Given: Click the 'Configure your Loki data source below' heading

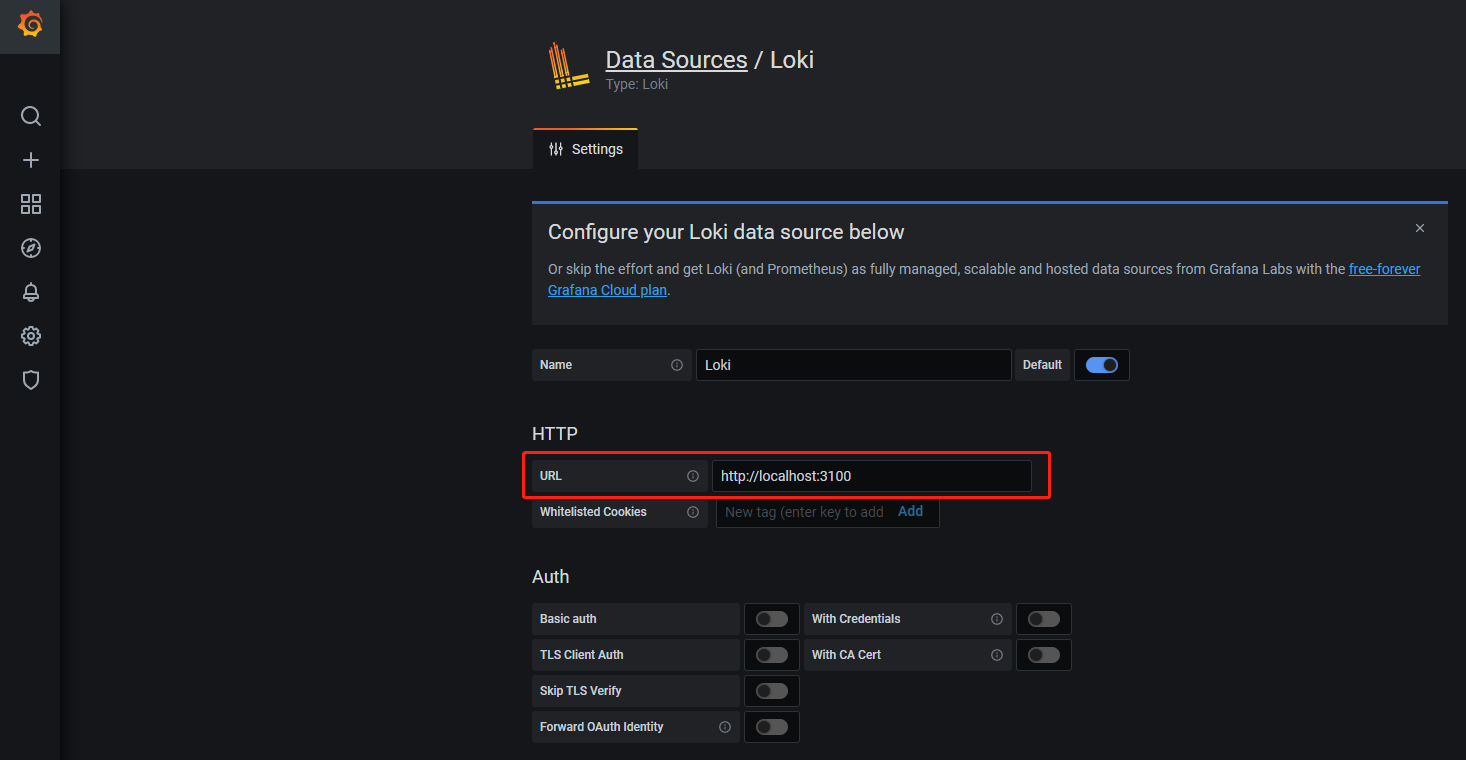Looking at the screenshot, I should (726, 232).
